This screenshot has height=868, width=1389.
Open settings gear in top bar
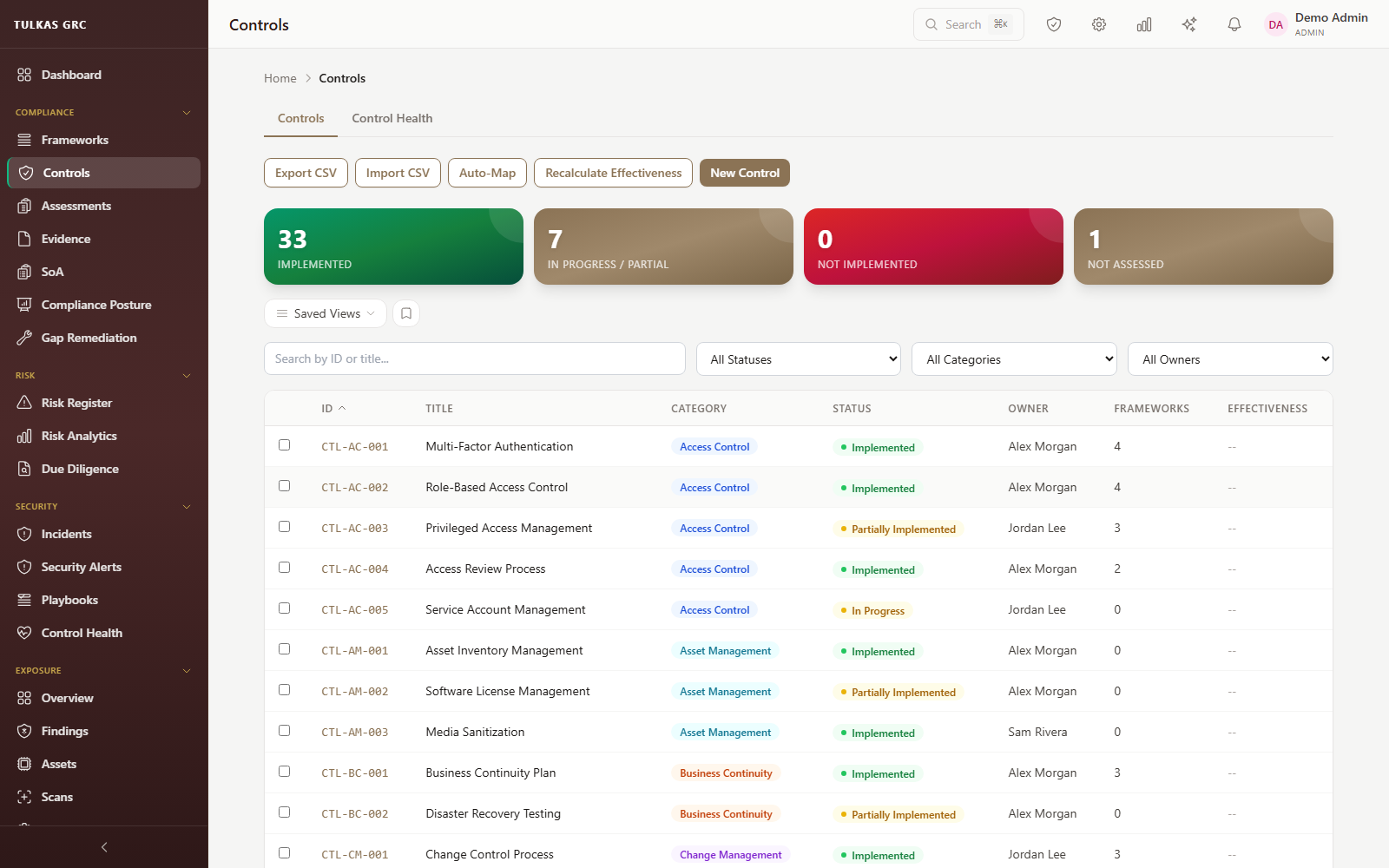click(x=1099, y=24)
